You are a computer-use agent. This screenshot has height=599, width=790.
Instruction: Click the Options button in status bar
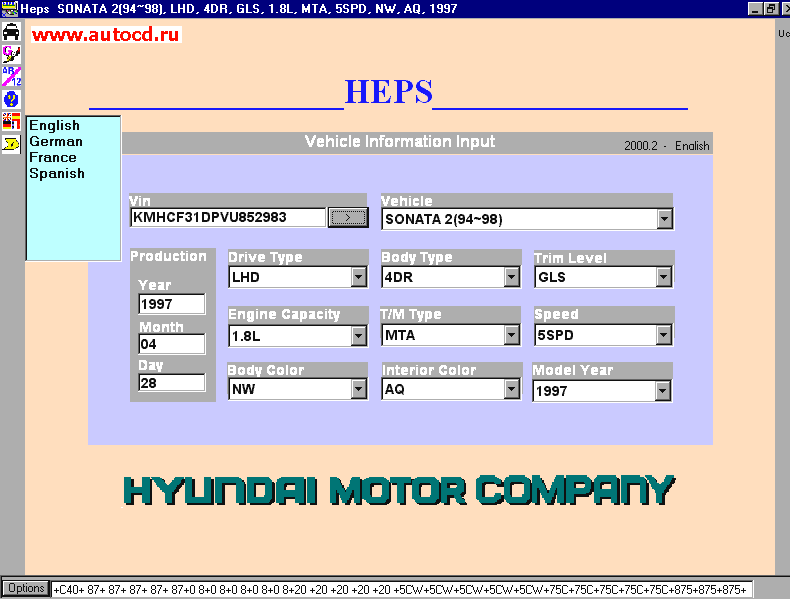[26, 588]
